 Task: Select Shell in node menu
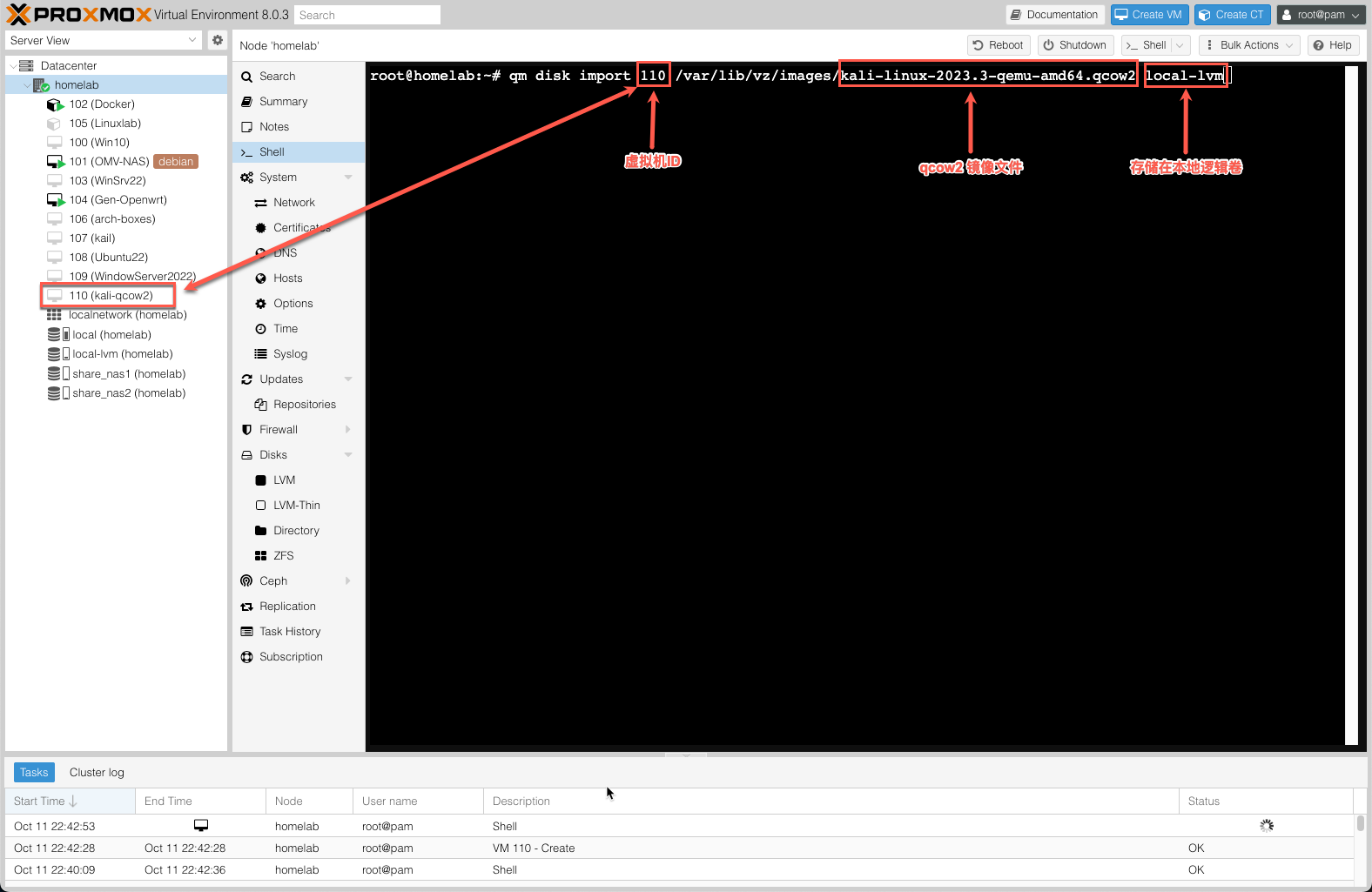(x=299, y=152)
